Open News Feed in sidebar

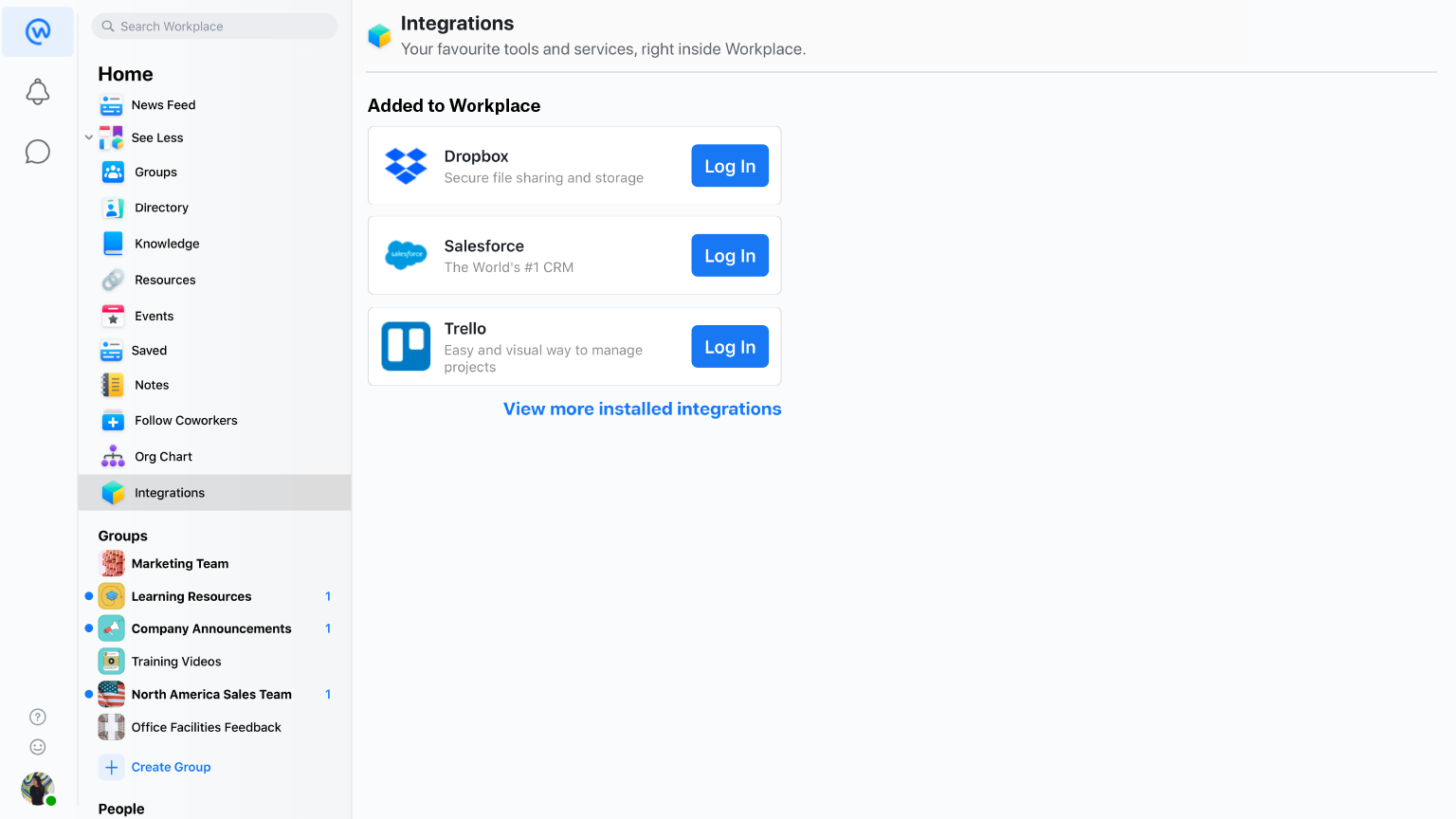pos(163,105)
